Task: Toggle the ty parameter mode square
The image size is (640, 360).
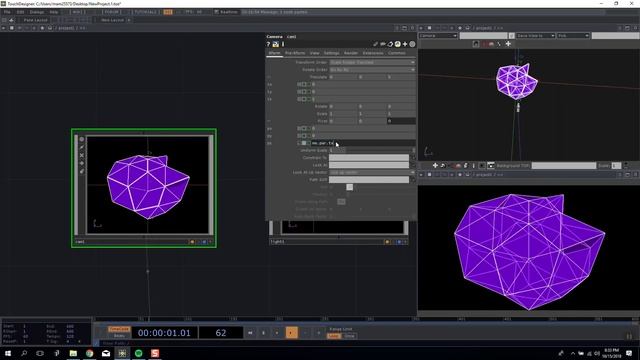Action: click(304, 91)
